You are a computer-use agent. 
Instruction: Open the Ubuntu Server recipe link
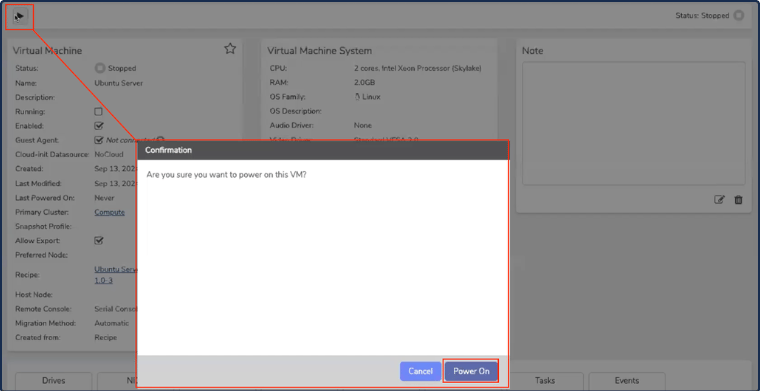116,274
